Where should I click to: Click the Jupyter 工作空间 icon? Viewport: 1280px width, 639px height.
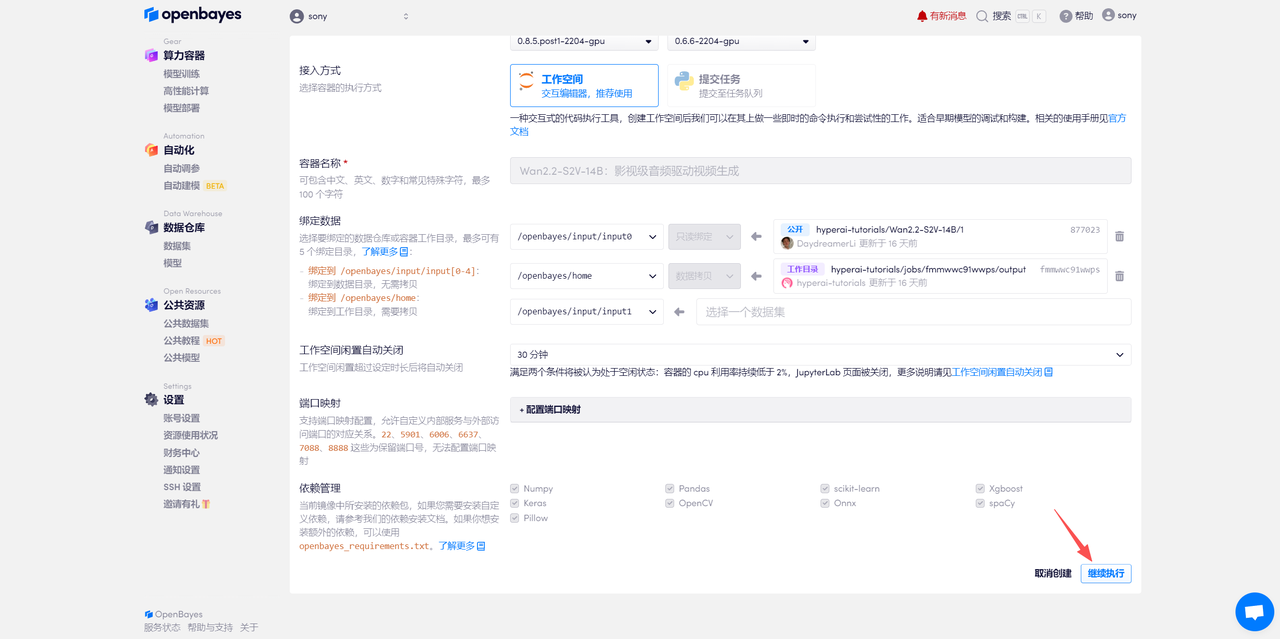(x=526, y=81)
